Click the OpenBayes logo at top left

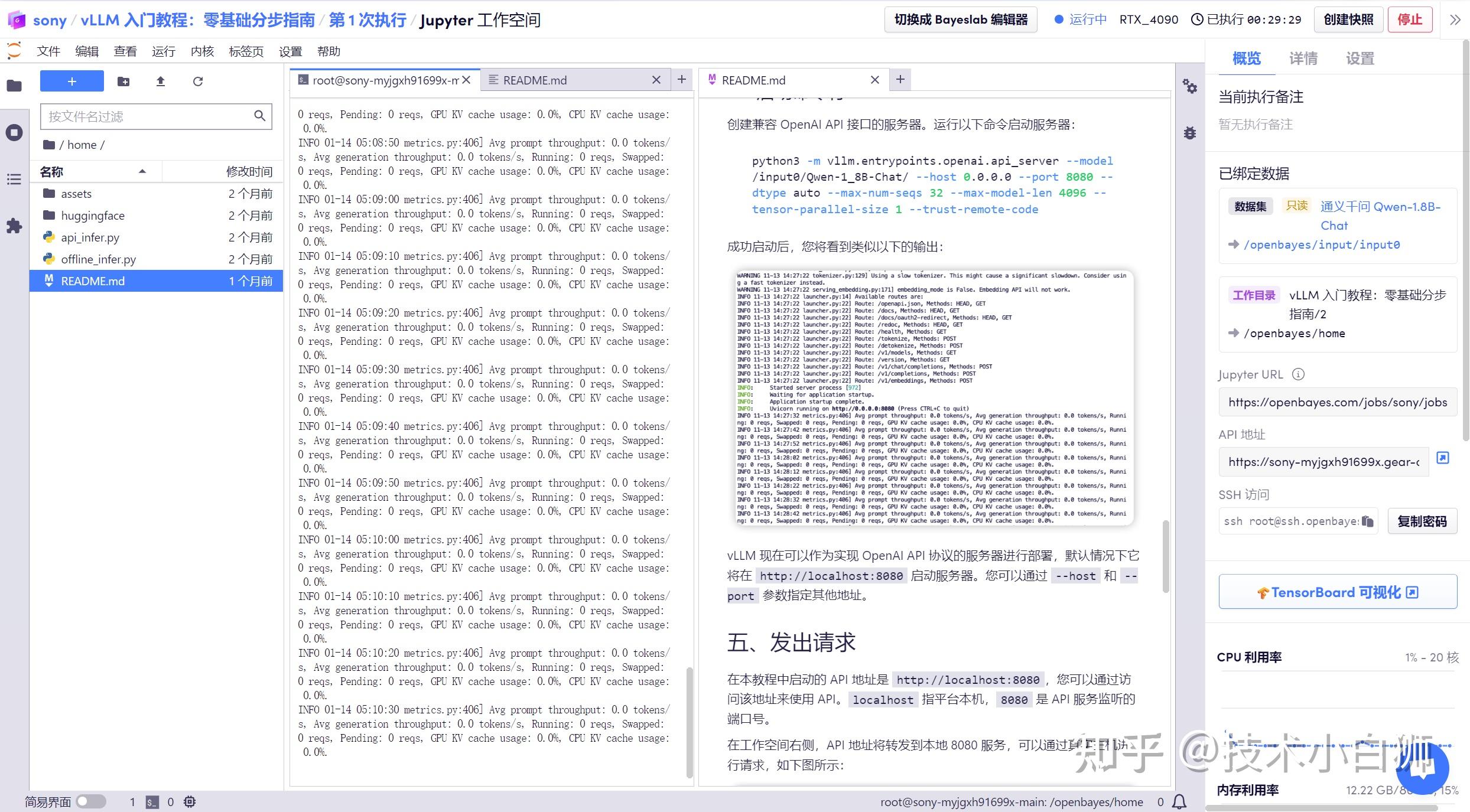[17, 19]
